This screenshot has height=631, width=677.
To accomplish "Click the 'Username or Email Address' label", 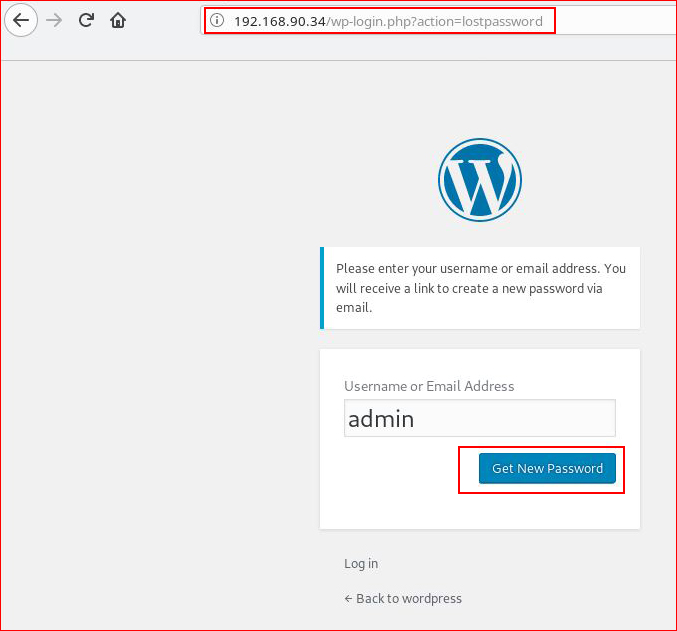I will [429, 386].
